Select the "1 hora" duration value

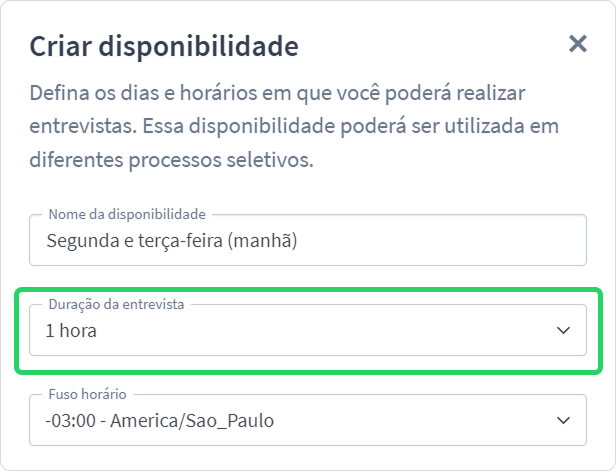pos(71,331)
